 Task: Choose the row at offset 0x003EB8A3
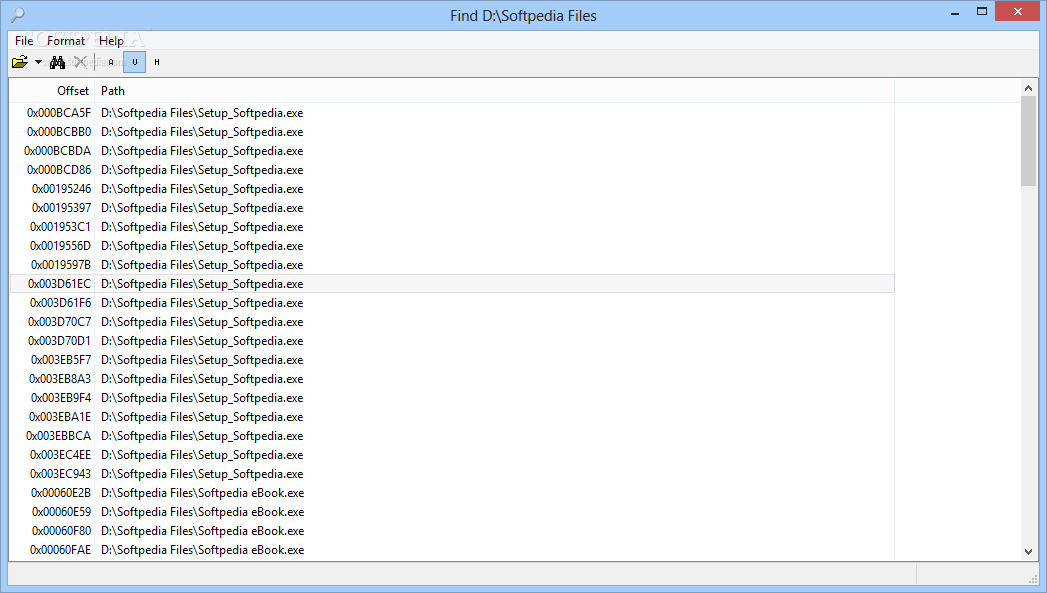click(x=452, y=379)
